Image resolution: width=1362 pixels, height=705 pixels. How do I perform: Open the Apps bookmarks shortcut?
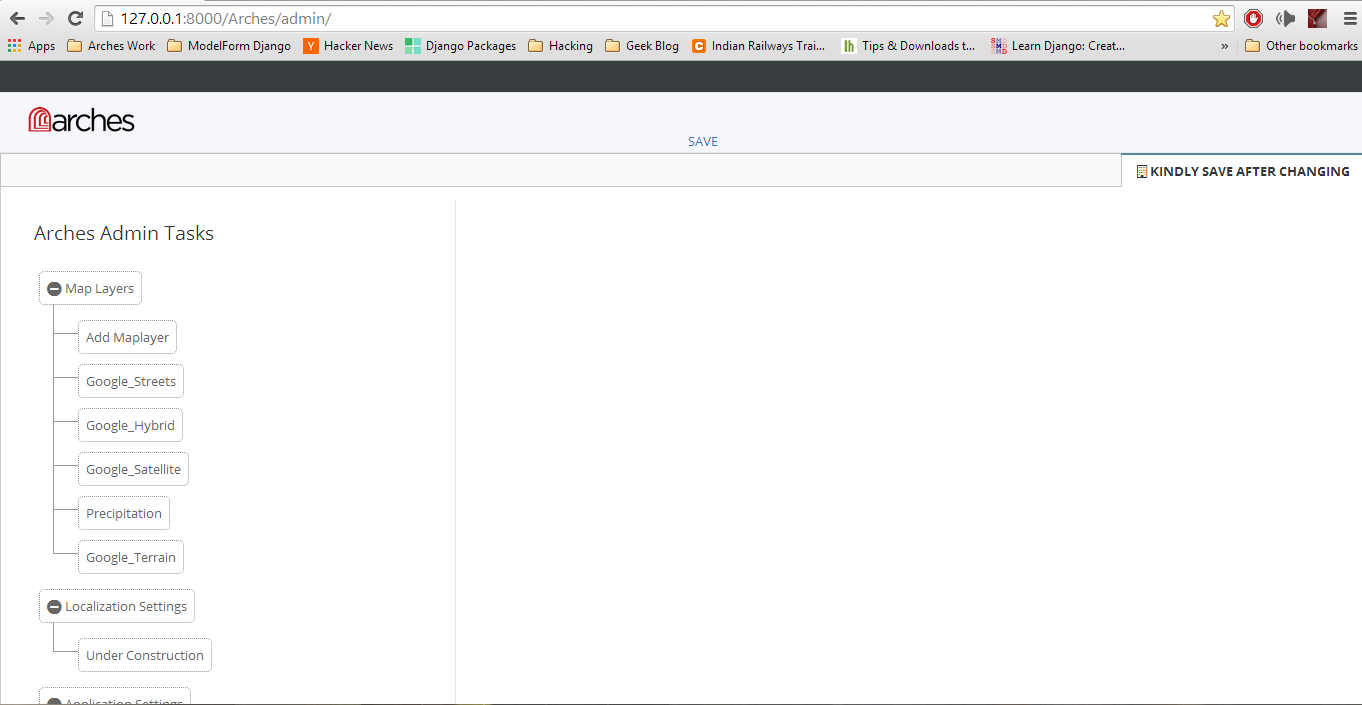click(31, 46)
